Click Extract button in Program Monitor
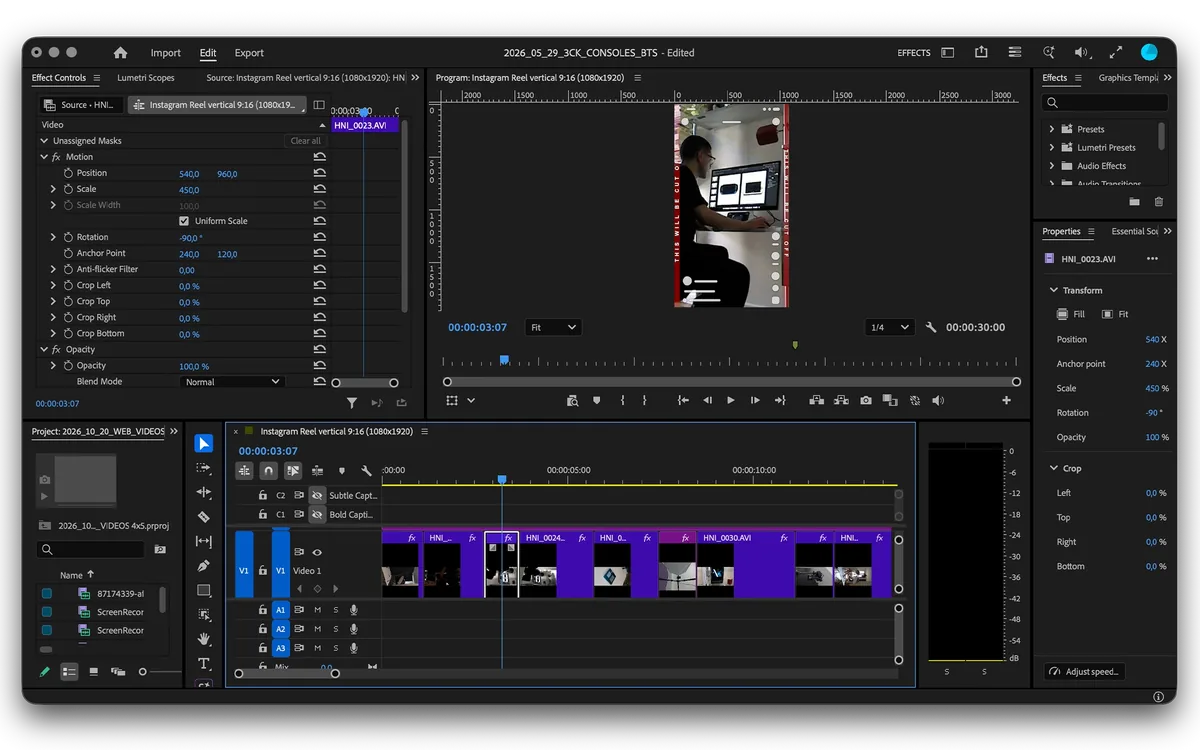Viewport: 1200px width, 750px height. tap(841, 400)
